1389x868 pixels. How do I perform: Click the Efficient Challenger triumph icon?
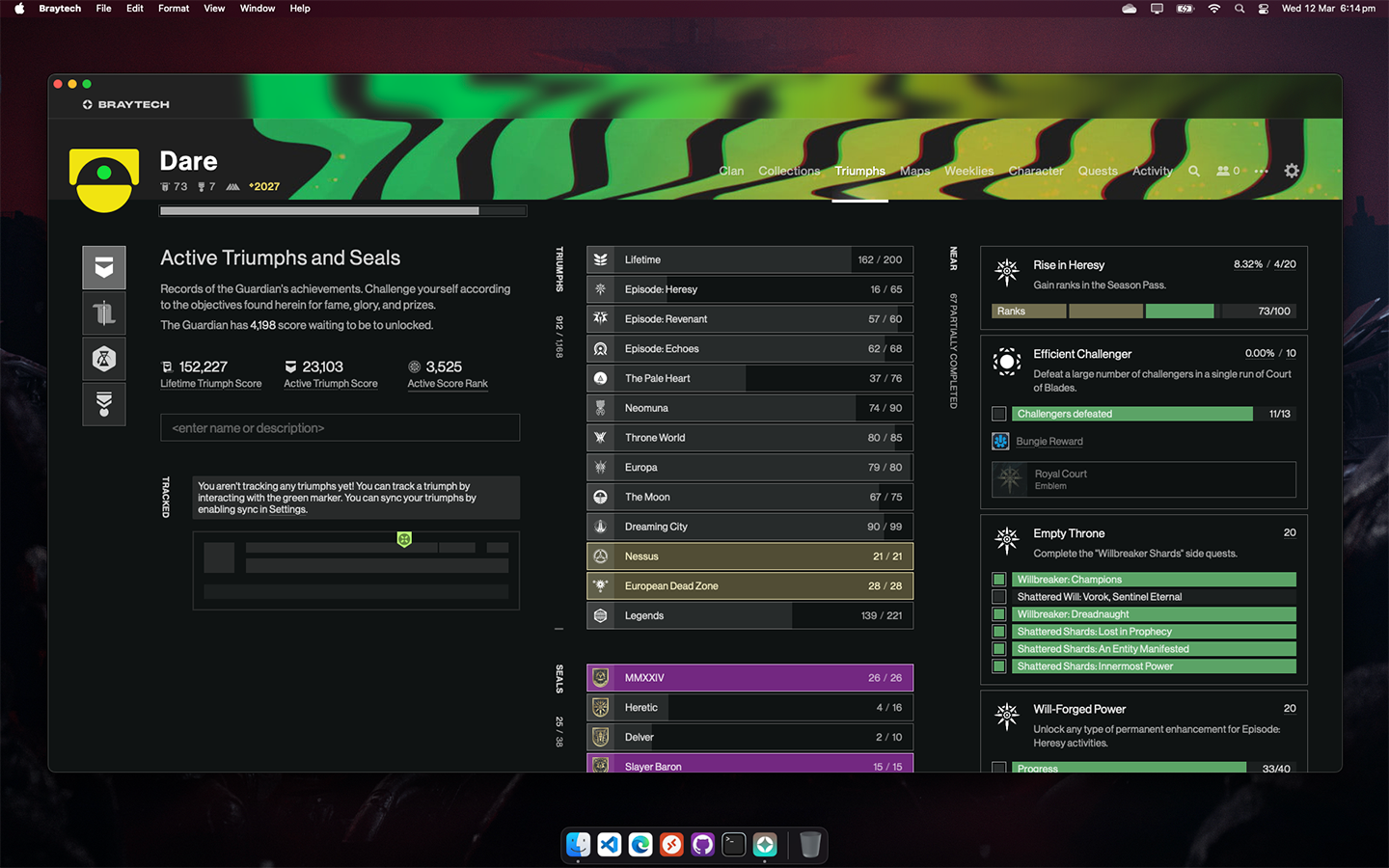(x=1007, y=362)
